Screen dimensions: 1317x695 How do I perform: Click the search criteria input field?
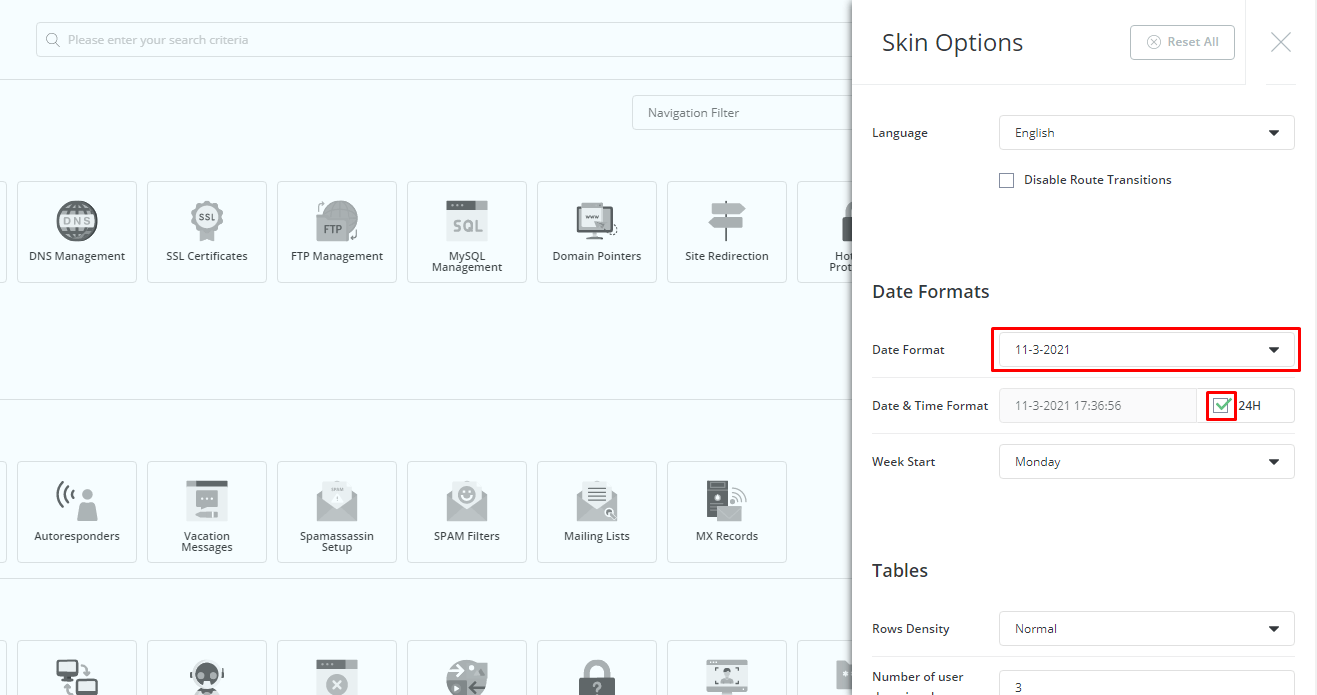[440, 41]
